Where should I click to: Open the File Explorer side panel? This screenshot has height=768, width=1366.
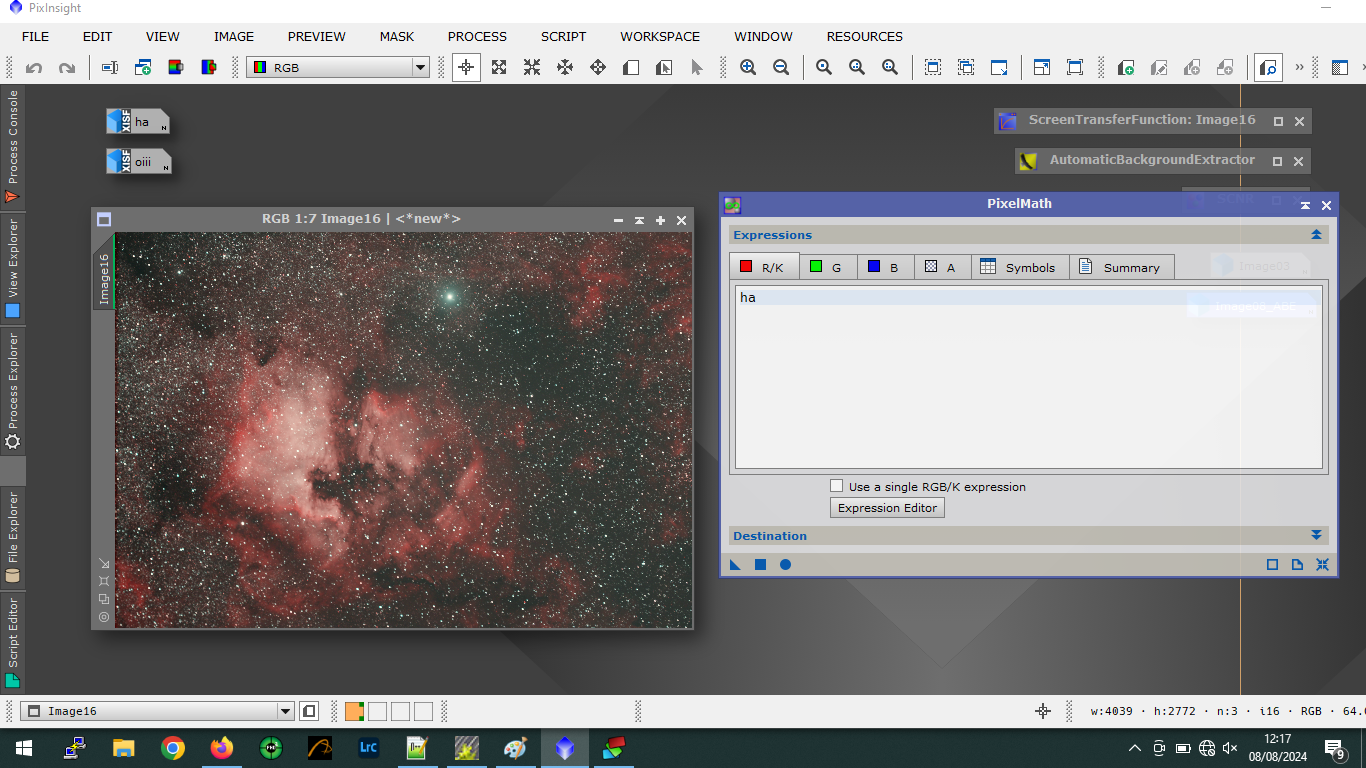click(13, 537)
